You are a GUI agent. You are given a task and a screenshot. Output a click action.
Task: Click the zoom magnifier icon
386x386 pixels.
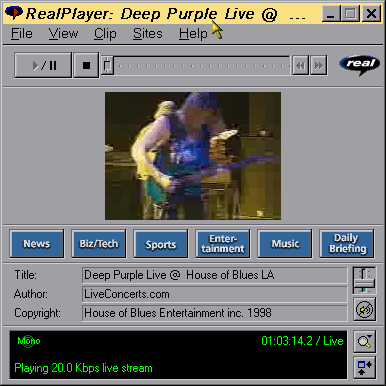click(x=364, y=341)
